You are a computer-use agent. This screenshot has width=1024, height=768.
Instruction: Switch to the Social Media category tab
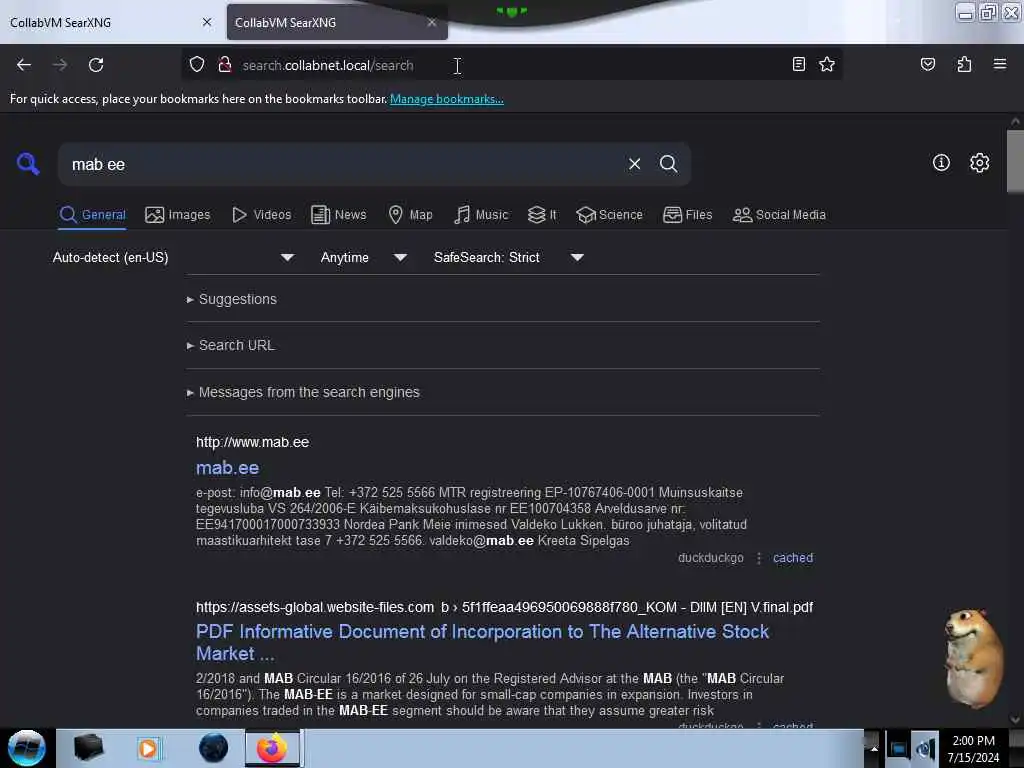point(779,215)
